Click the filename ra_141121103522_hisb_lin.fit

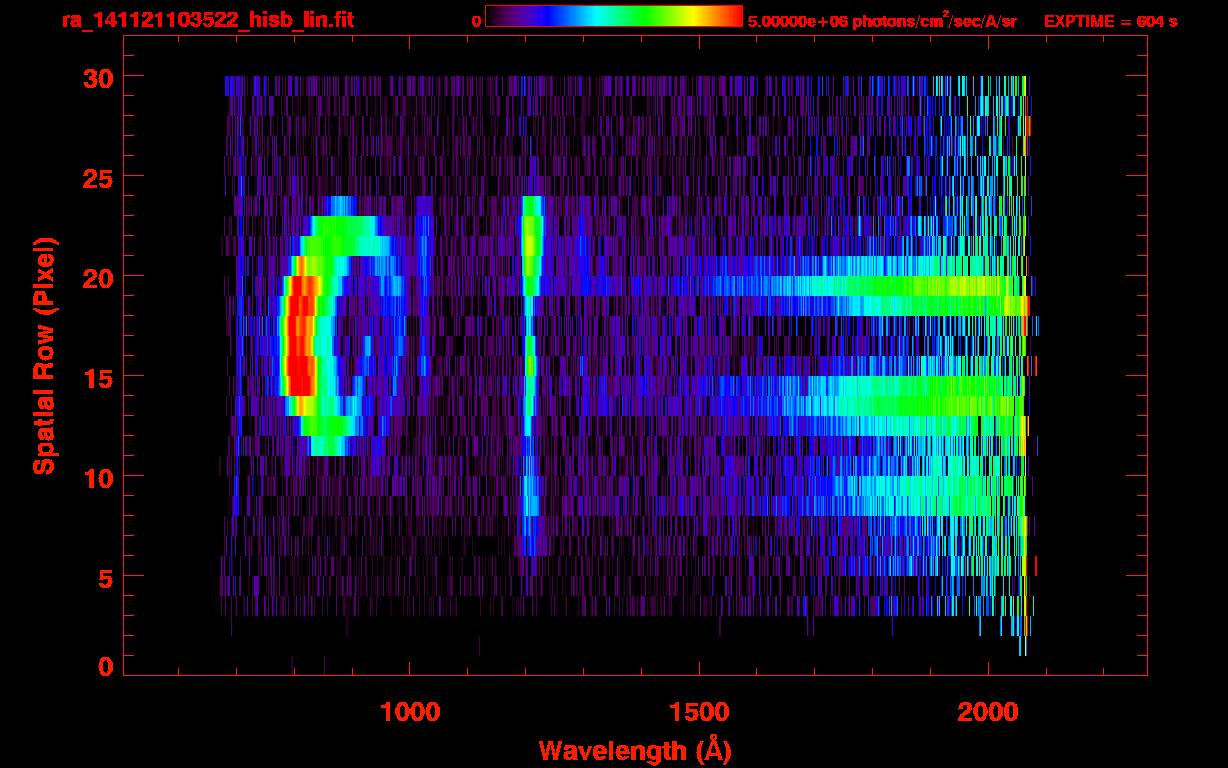[207, 19]
